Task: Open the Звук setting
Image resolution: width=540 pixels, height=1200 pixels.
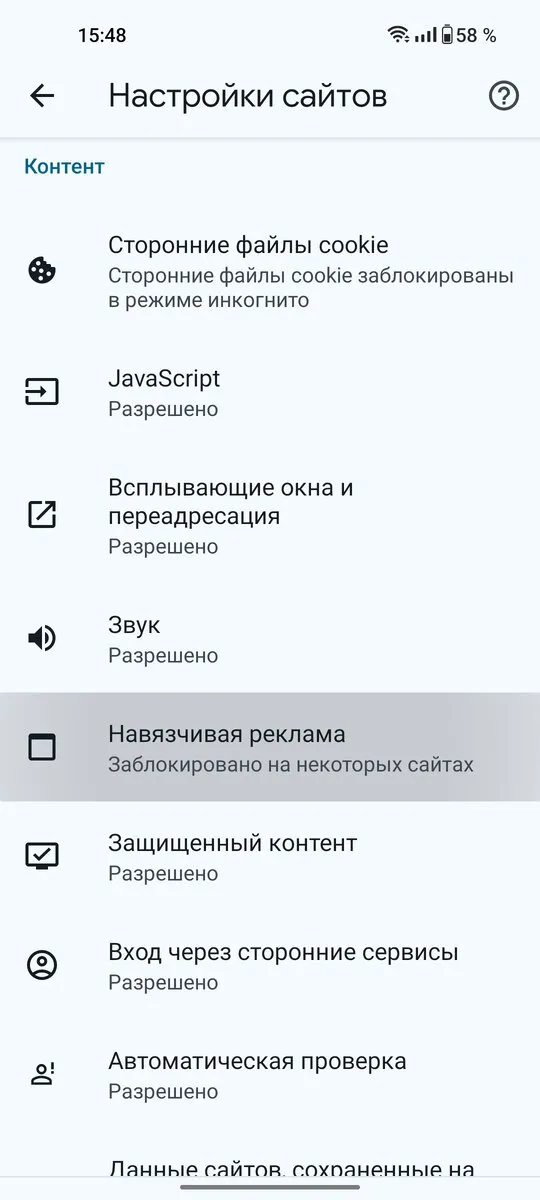Action: click(x=270, y=638)
